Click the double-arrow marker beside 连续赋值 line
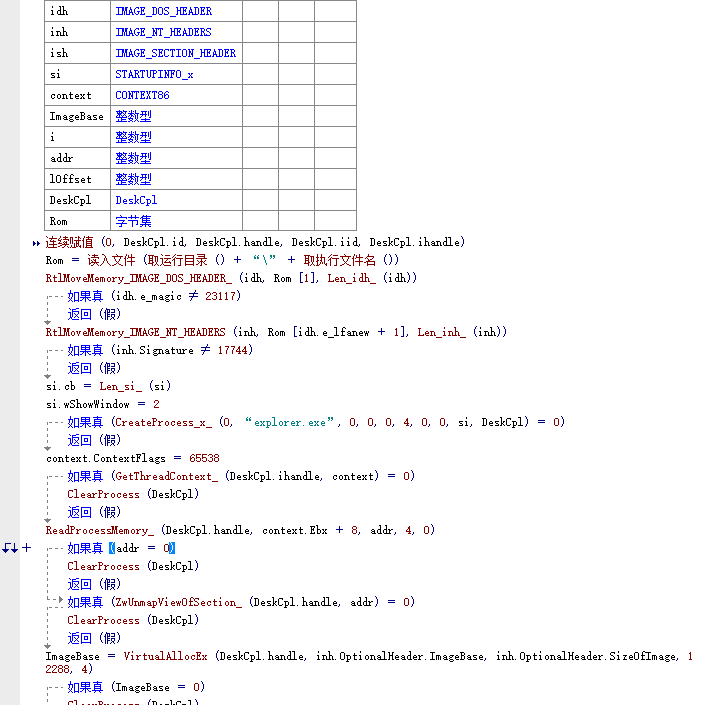The width and height of the screenshot is (708, 705). (36, 243)
